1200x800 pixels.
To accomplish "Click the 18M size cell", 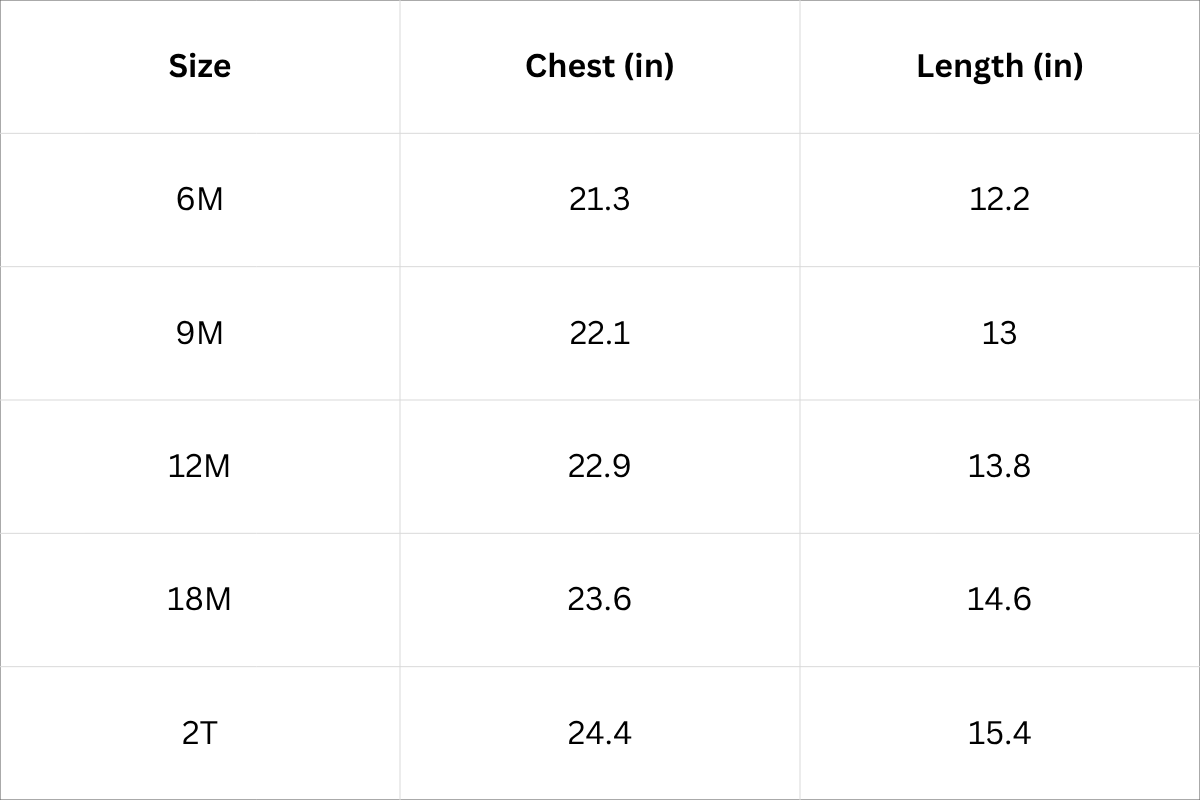I will pos(200,599).
